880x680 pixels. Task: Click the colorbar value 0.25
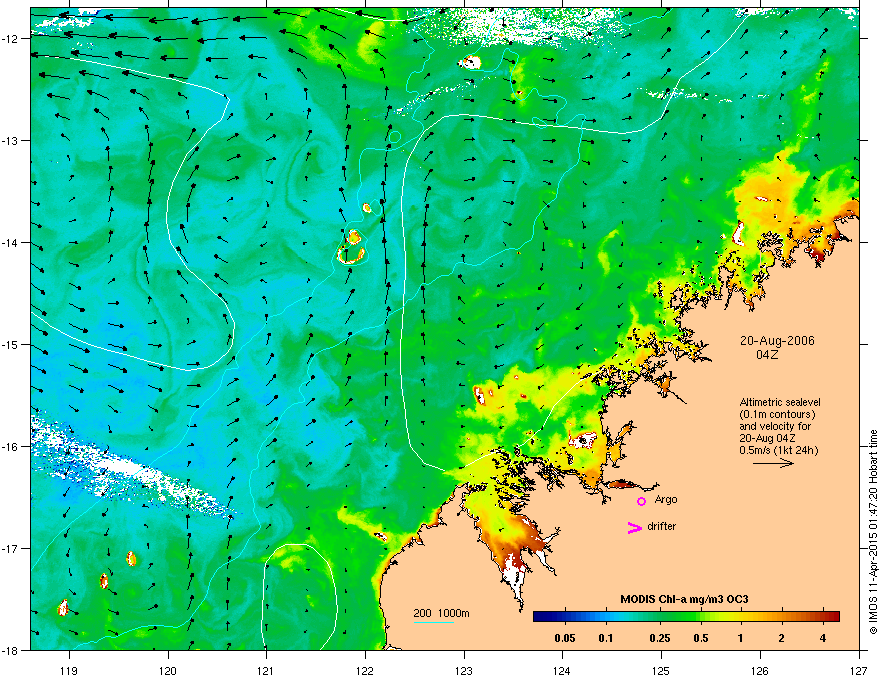point(659,638)
